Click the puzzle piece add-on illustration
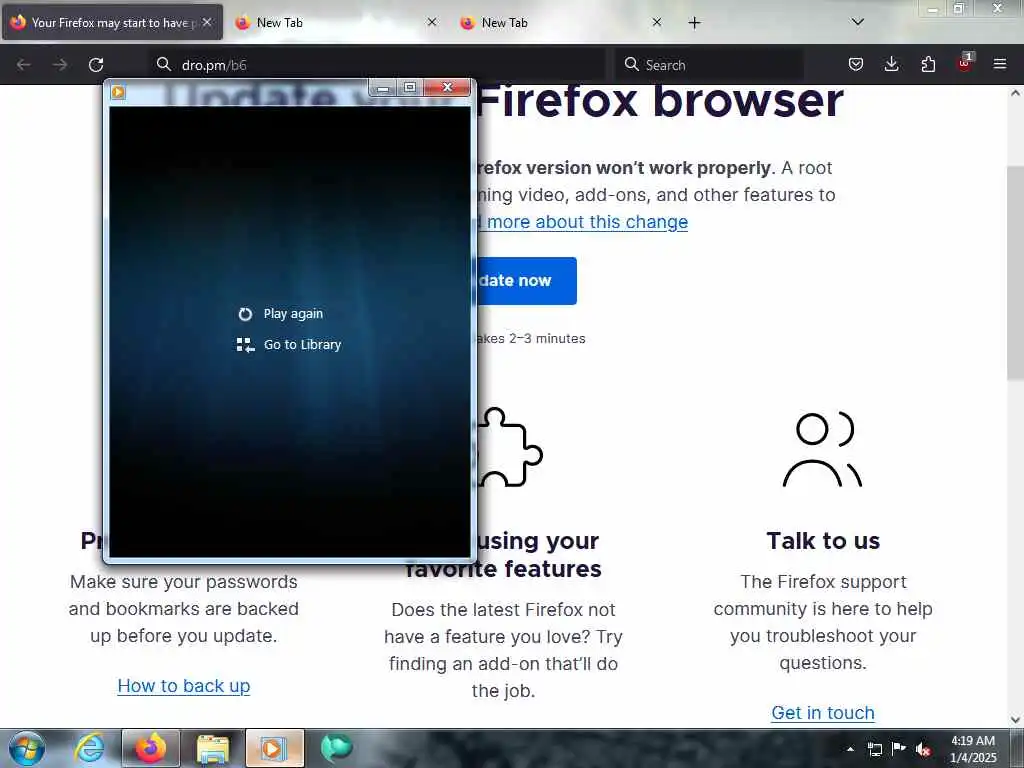This screenshot has width=1024, height=768. (509, 447)
